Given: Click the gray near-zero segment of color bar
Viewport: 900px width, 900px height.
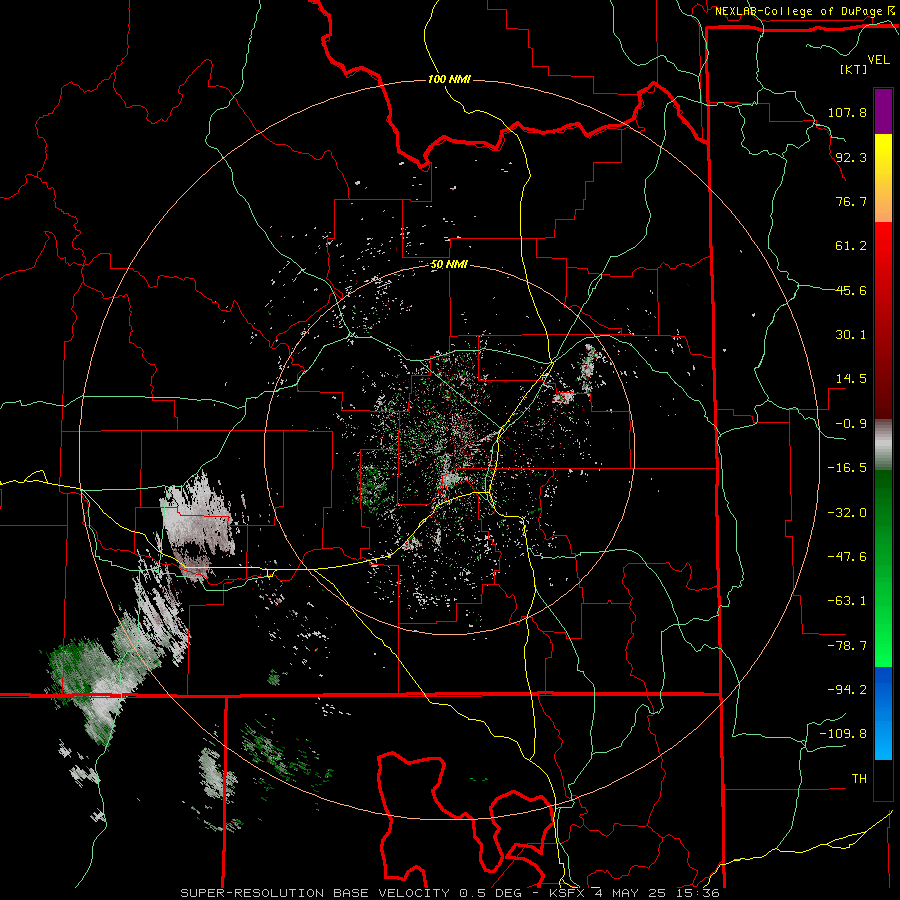Looking at the screenshot, I should [x=883, y=445].
